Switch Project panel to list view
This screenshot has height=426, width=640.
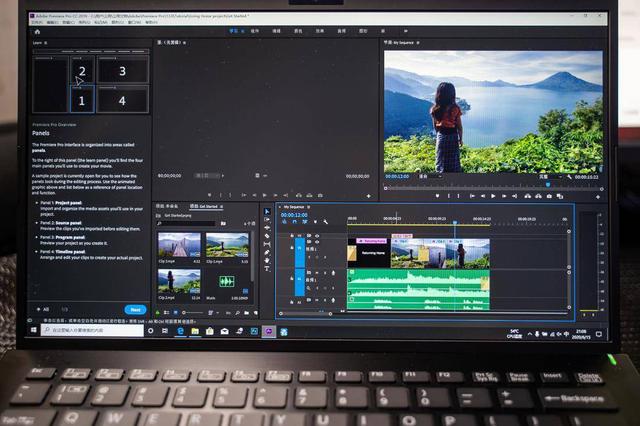167,313
